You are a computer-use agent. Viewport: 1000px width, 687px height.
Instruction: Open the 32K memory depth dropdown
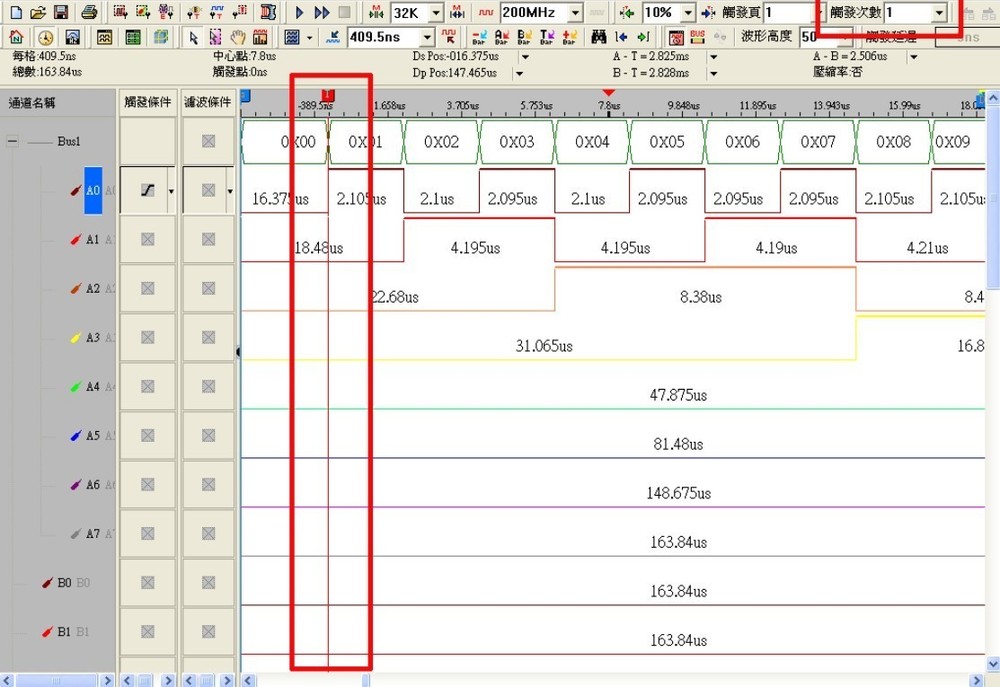[x=436, y=12]
